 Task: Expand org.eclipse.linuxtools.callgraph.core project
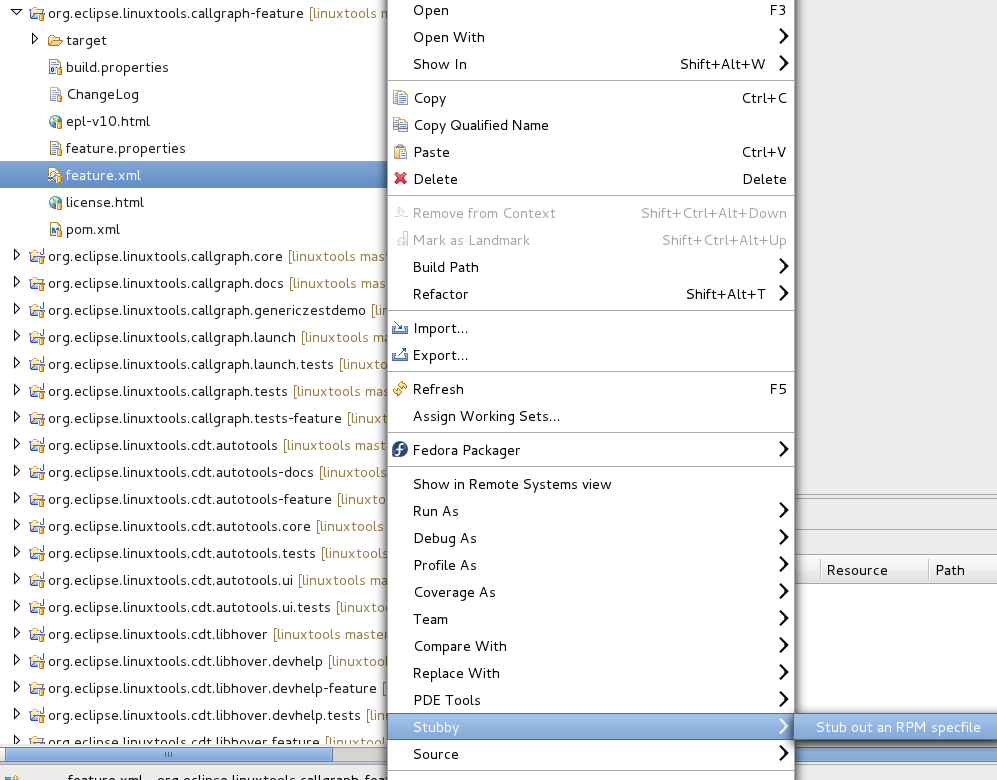pos(17,255)
